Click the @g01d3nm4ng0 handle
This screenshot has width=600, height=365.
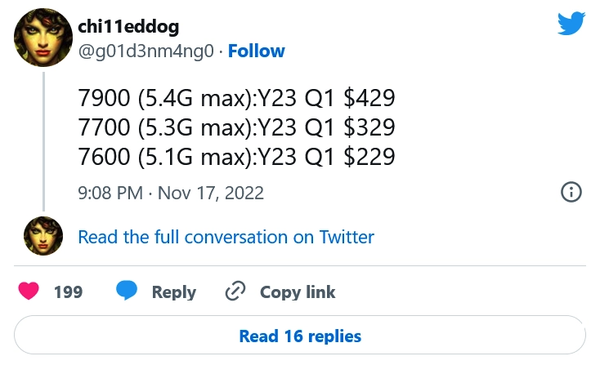pos(146,51)
